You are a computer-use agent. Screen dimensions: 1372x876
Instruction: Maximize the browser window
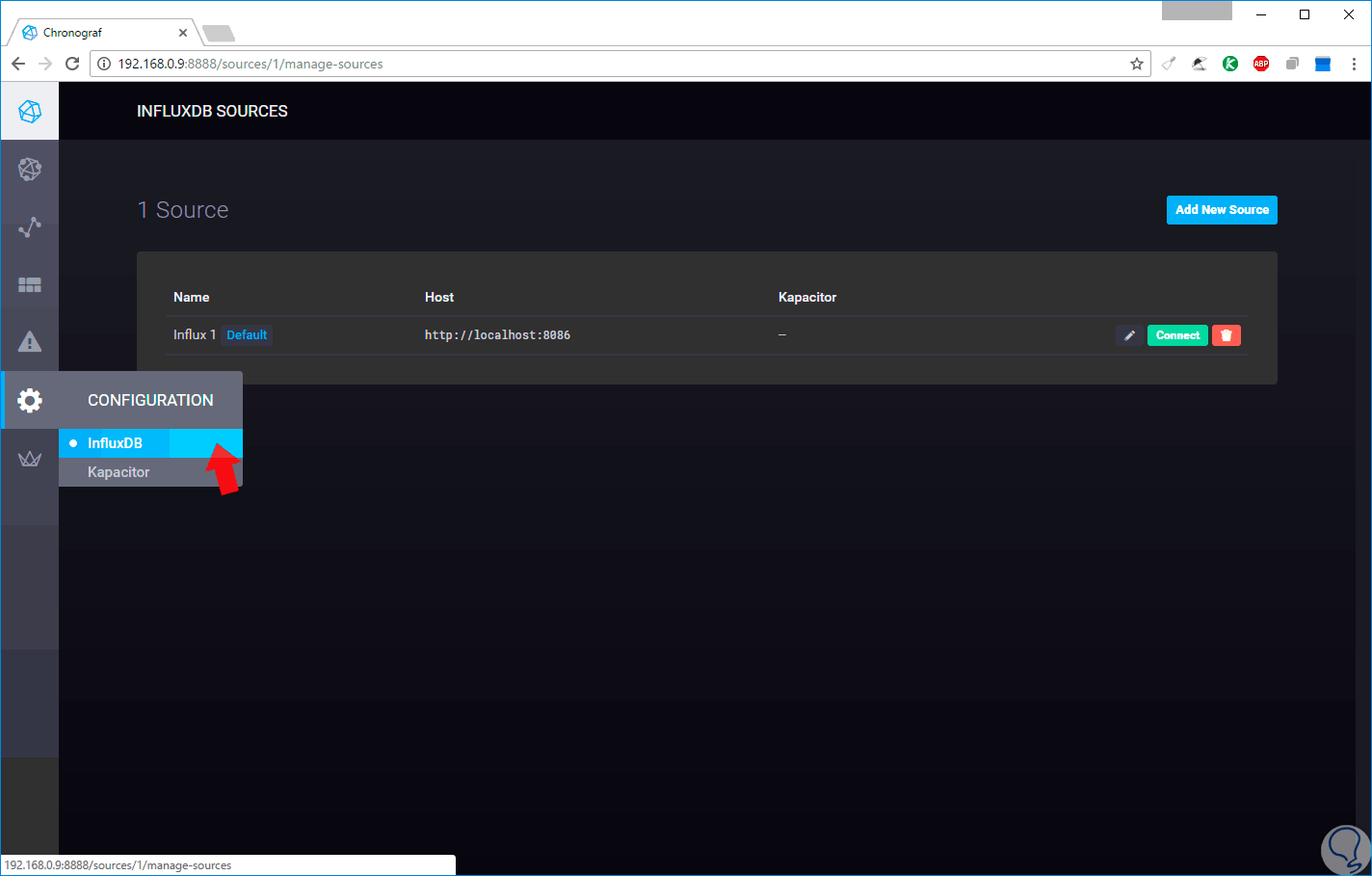click(x=1305, y=14)
